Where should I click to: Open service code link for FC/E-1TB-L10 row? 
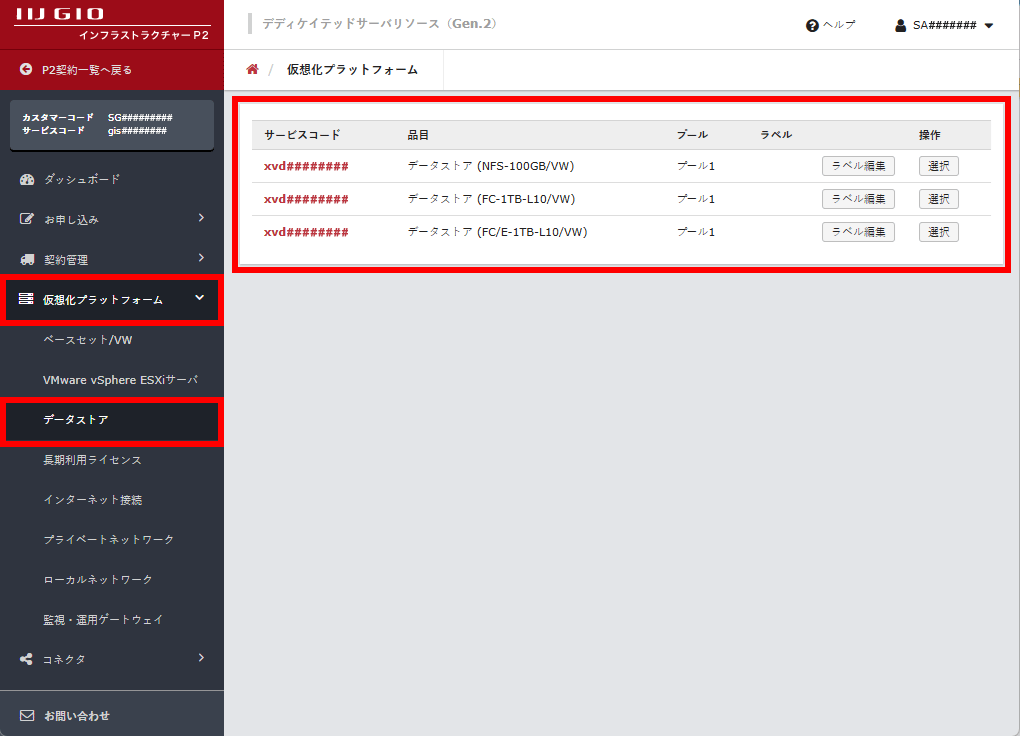(306, 232)
